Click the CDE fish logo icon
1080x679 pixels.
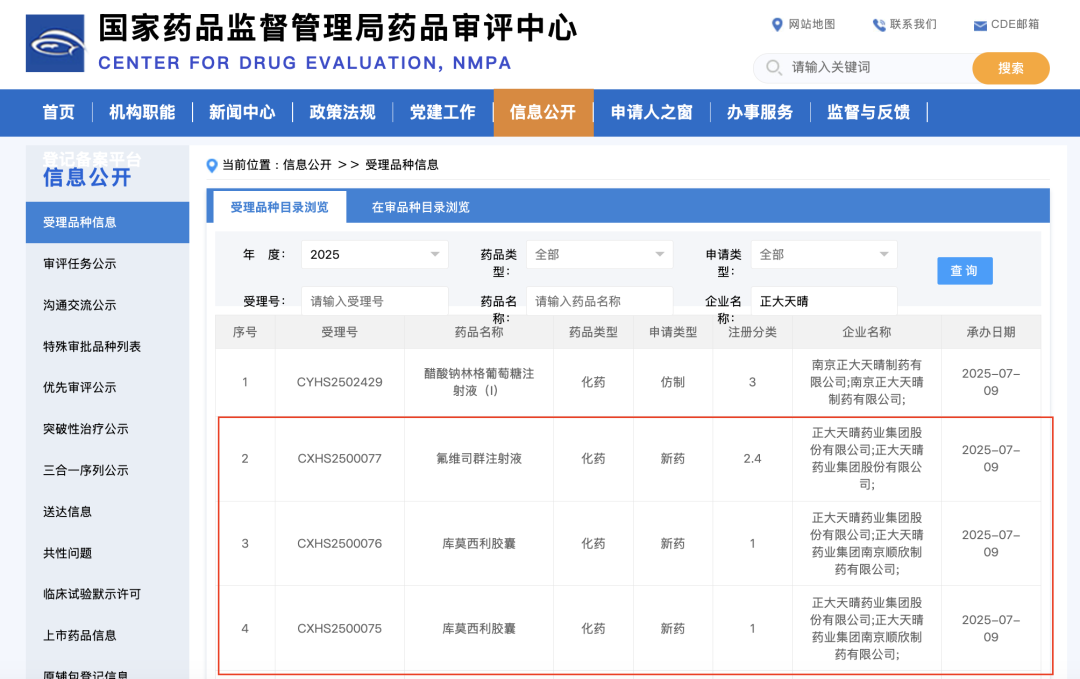(x=55, y=43)
